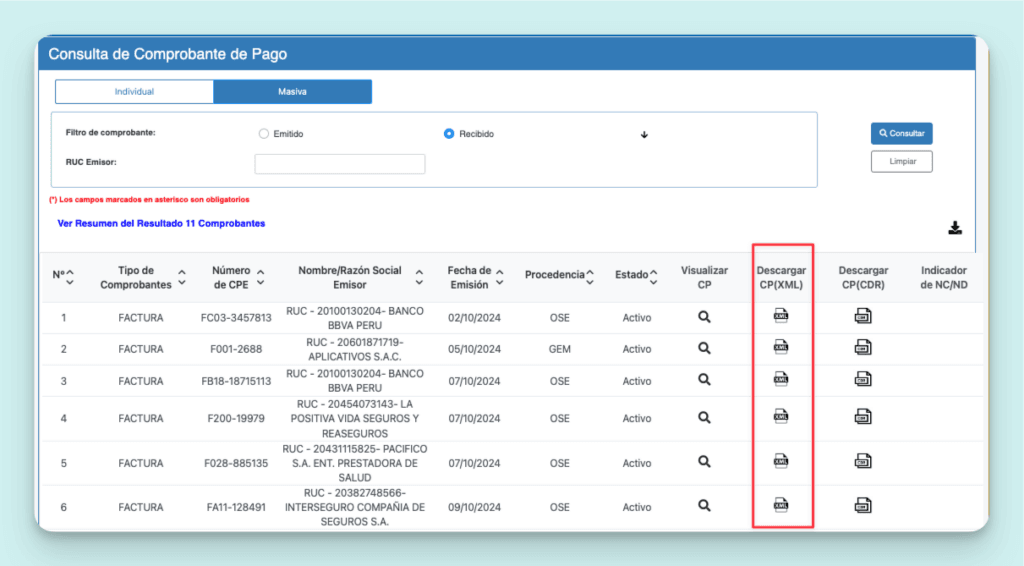Fetch CDR file for invoice FA11-128491
The height and width of the screenshot is (566, 1024).
click(863, 505)
